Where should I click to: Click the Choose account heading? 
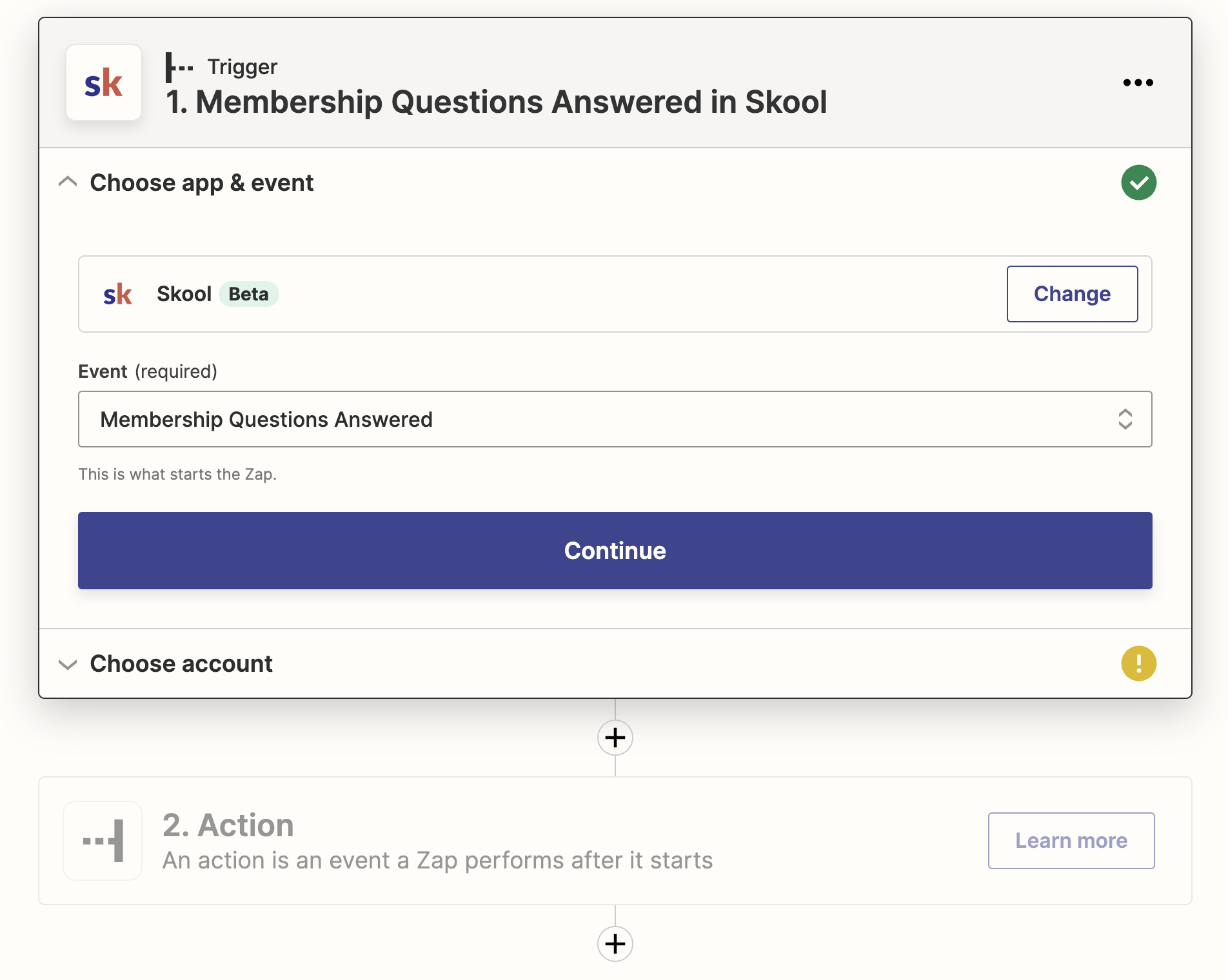pos(181,664)
